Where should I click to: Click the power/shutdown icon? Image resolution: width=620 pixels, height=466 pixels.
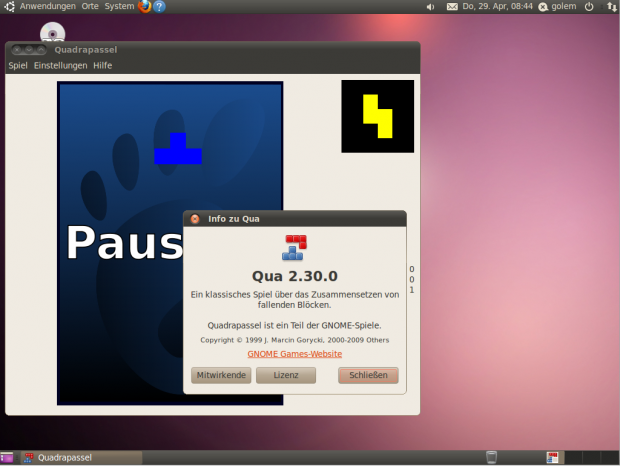[589, 7]
